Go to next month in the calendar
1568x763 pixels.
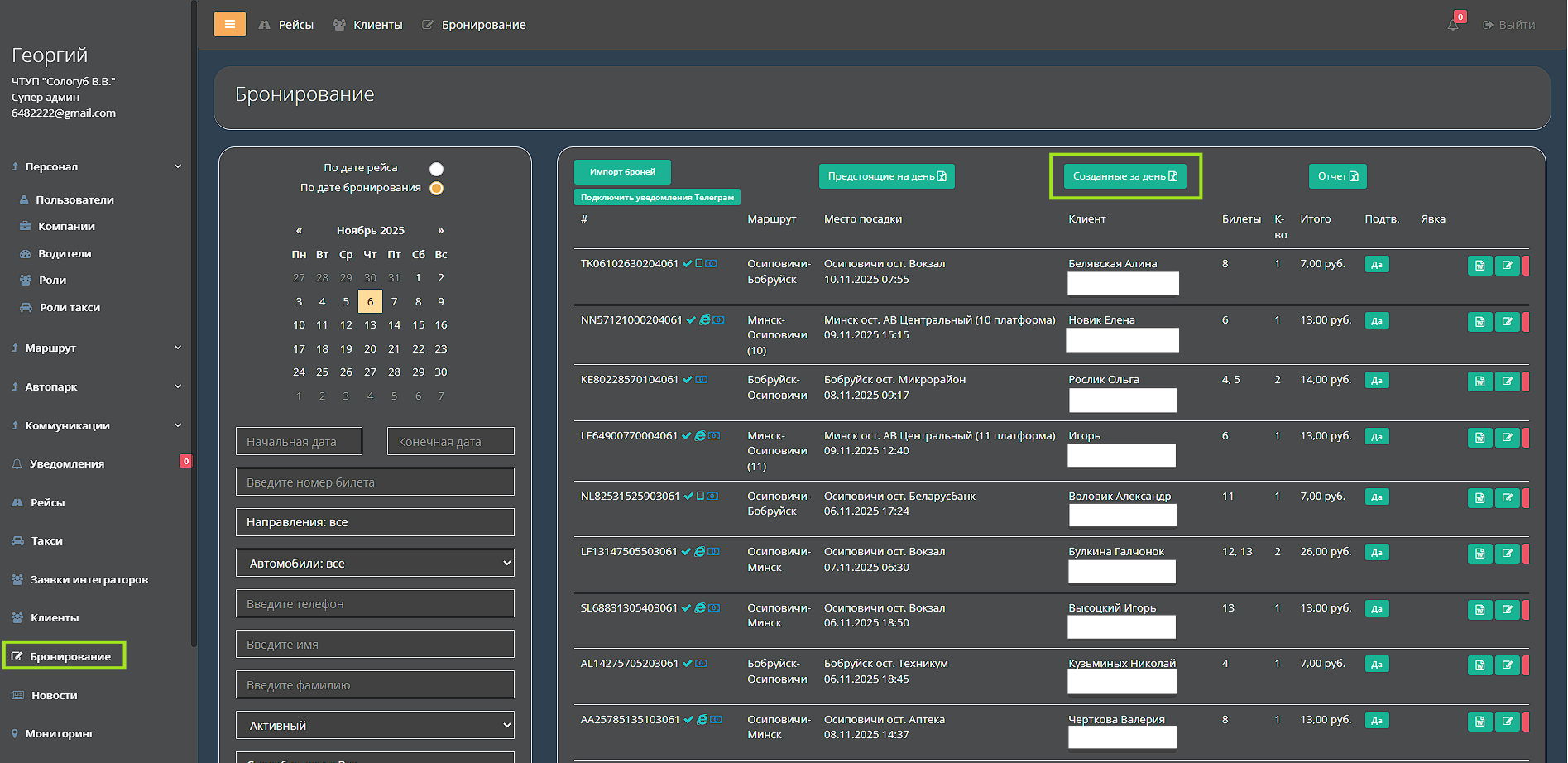click(441, 230)
